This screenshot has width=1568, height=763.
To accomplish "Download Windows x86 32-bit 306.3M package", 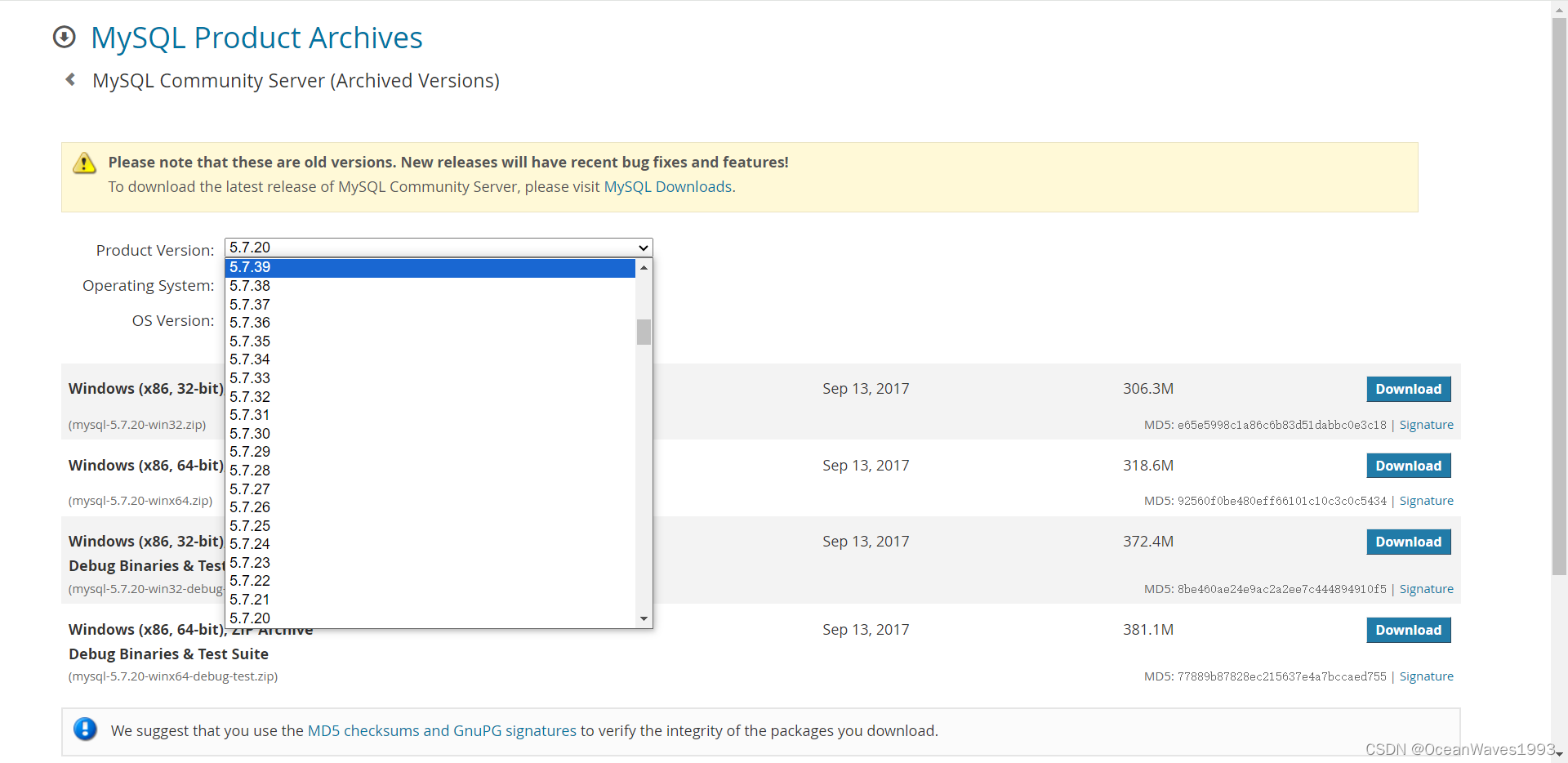I will click(x=1409, y=389).
